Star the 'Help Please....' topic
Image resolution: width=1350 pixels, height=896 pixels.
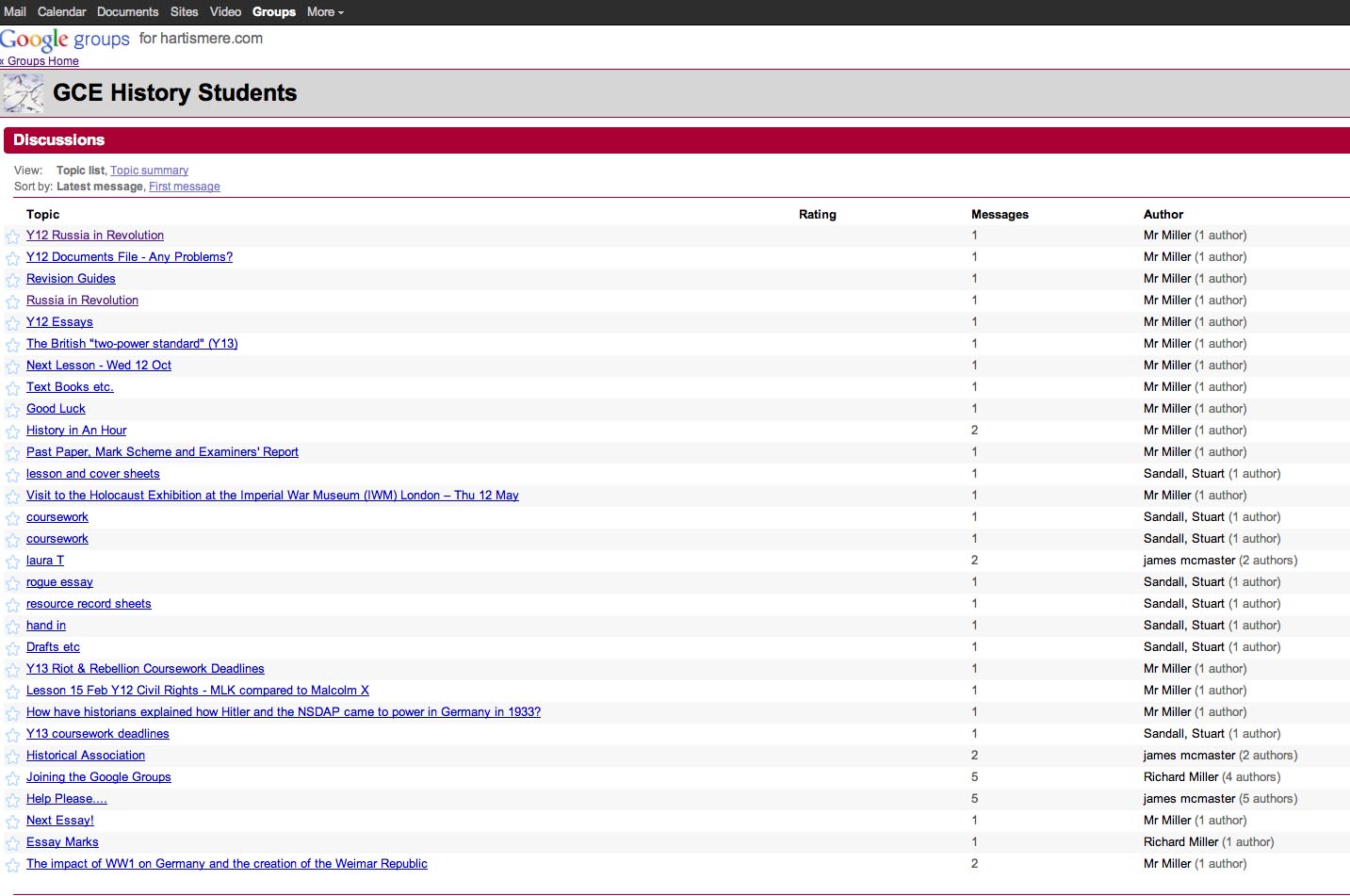coord(12,800)
